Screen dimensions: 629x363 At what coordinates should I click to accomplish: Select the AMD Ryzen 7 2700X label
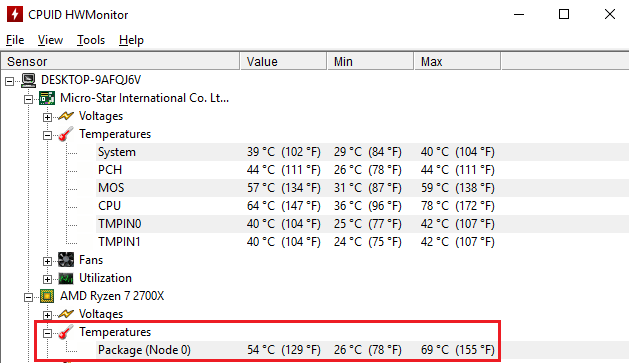pos(112,296)
